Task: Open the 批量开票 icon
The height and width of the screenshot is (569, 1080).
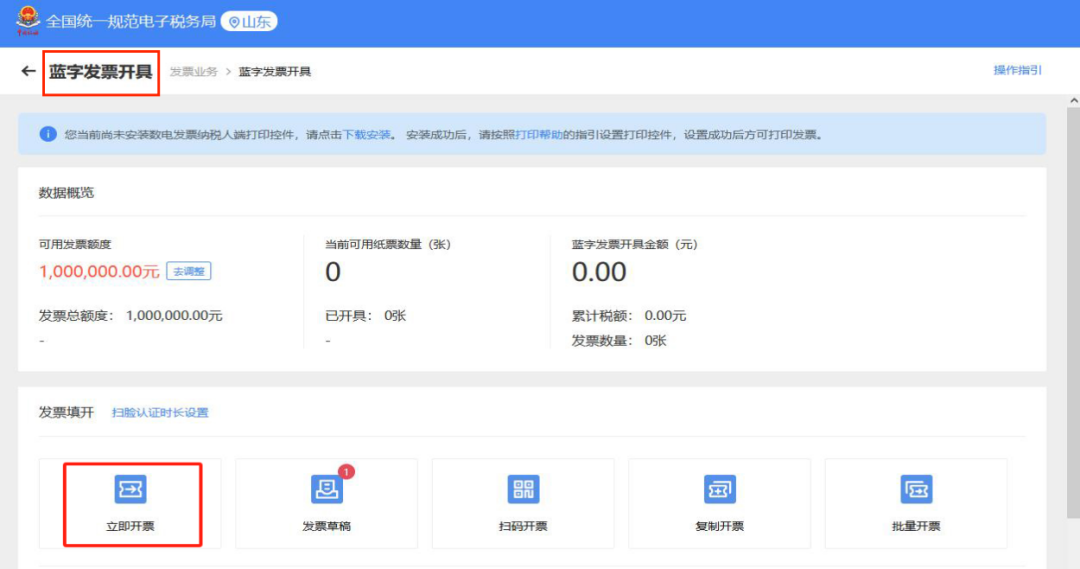Action: point(916,489)
